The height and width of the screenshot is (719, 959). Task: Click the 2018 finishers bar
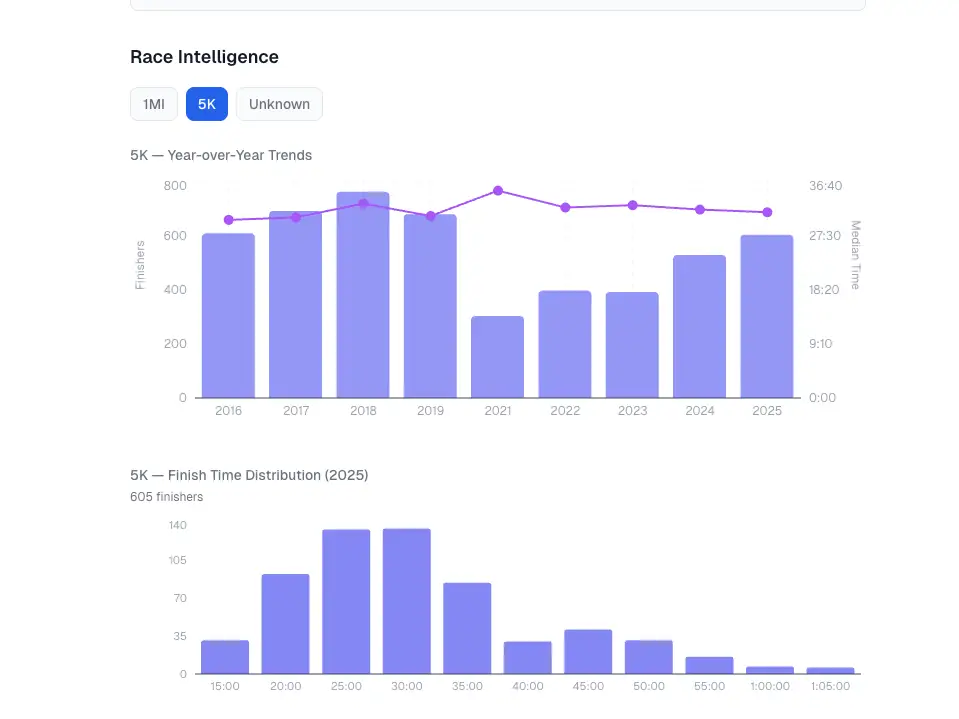tap(363, 295)
